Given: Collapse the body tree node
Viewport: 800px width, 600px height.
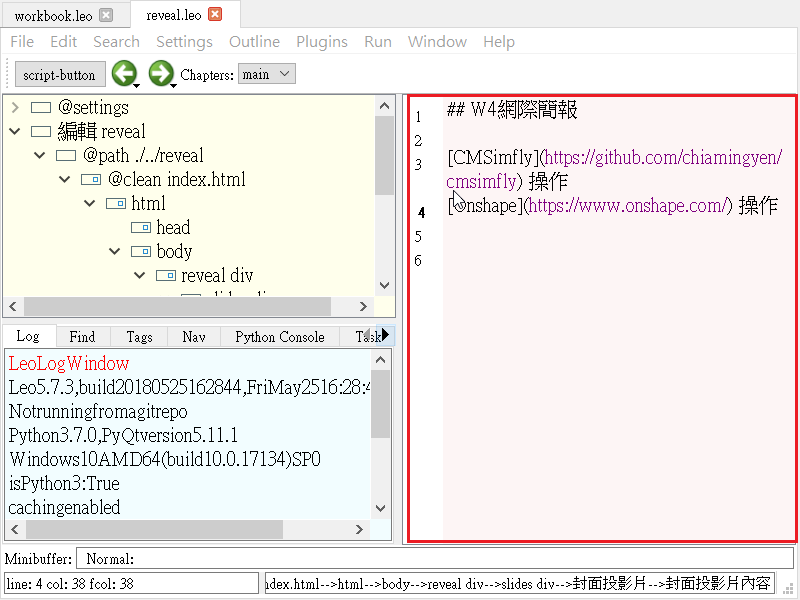Looking at the screenshot, I should [115, 251].
